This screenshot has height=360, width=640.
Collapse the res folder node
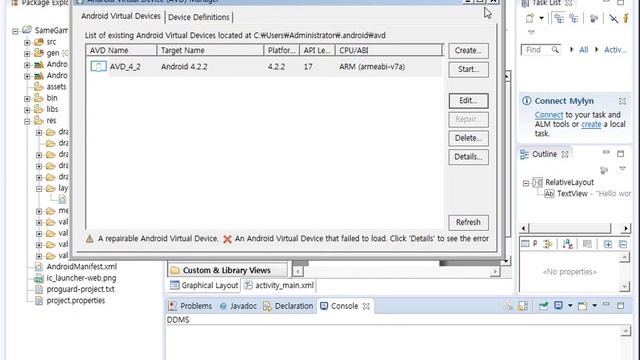pos(27,121)
